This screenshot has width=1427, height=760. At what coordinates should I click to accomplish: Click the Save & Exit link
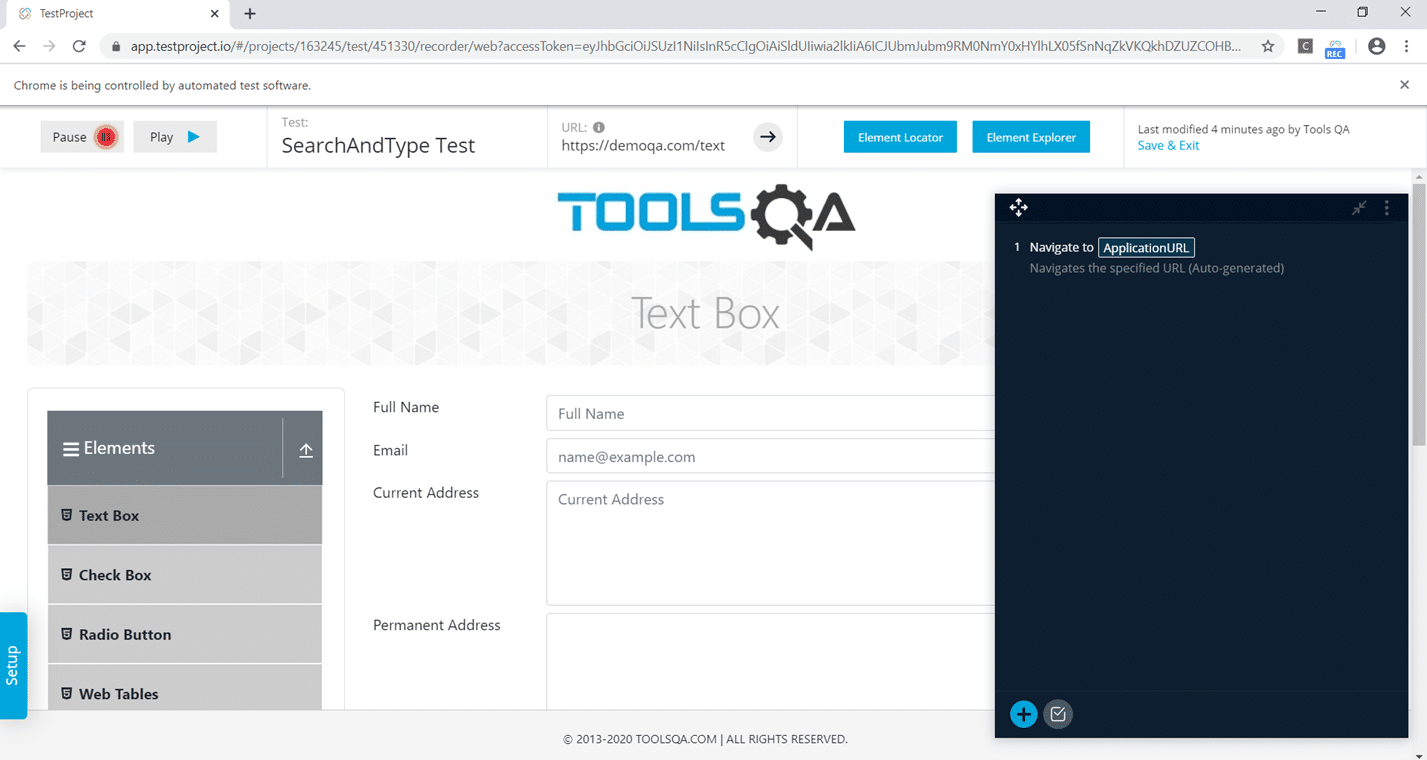1168,145
